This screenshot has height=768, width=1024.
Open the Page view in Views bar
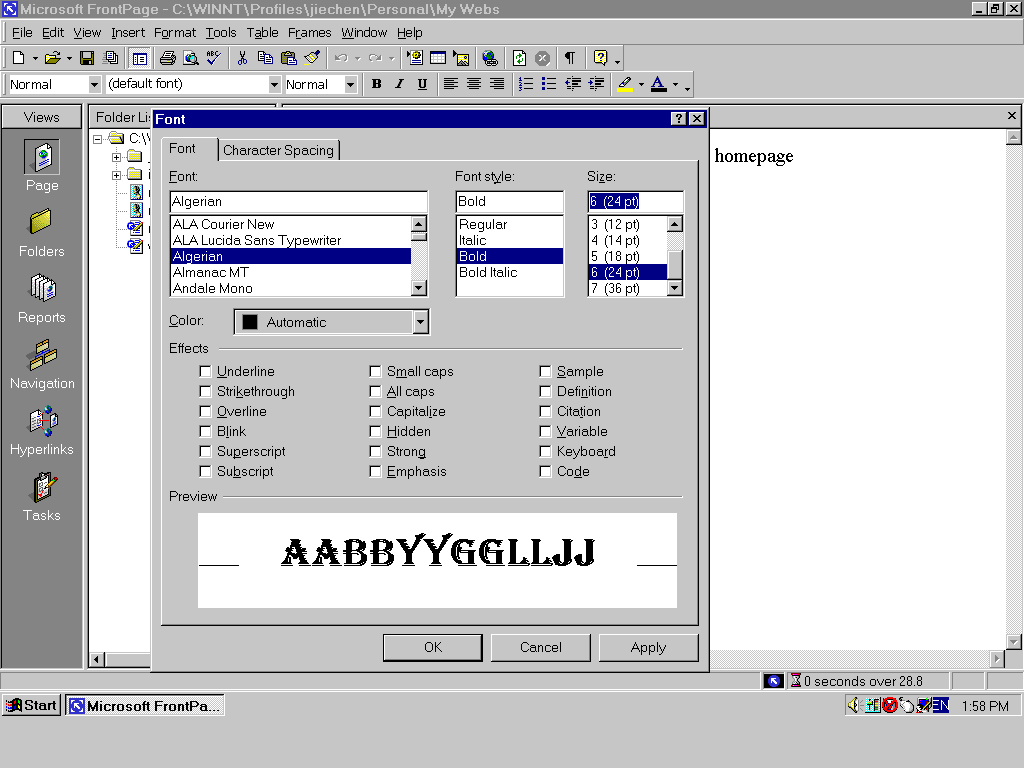42,166
